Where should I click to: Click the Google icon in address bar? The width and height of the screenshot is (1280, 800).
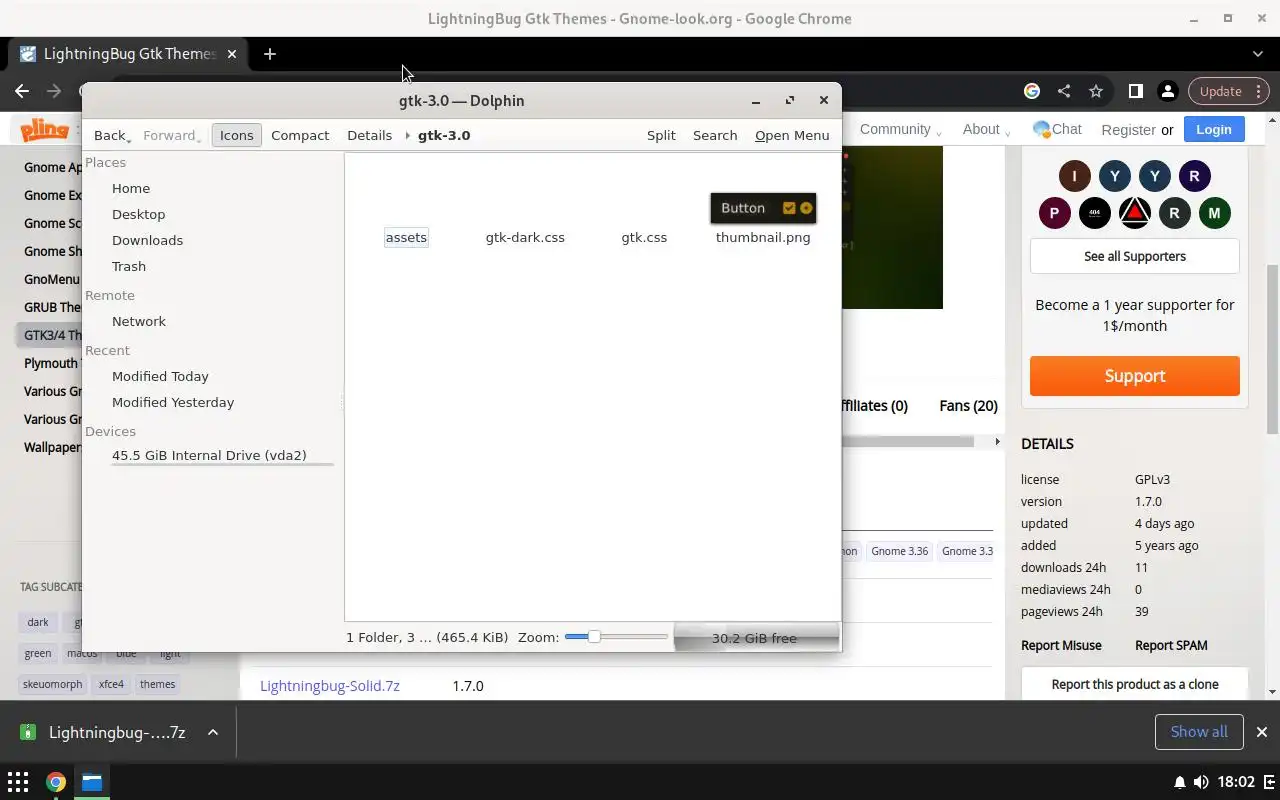1032,91
